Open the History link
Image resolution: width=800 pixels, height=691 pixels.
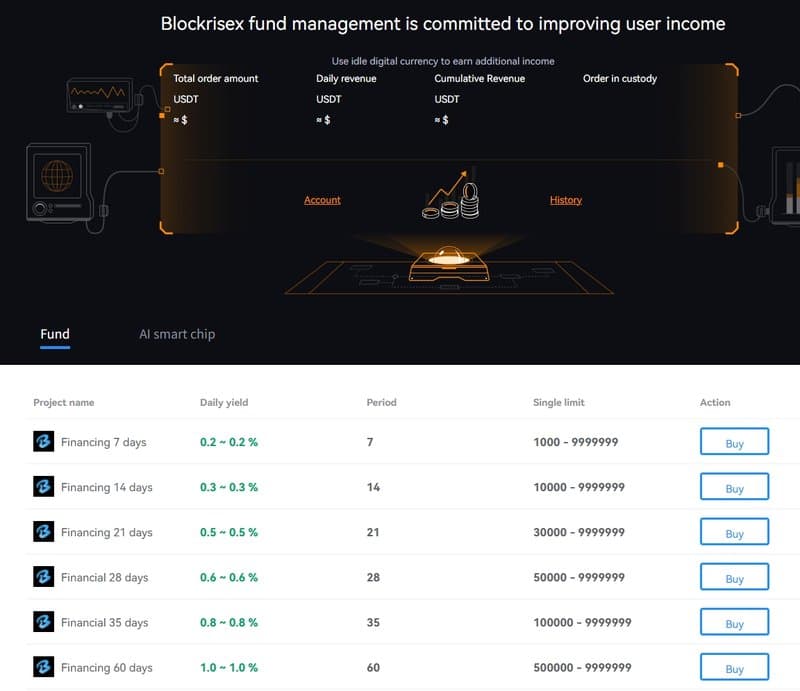click(566, 200)
